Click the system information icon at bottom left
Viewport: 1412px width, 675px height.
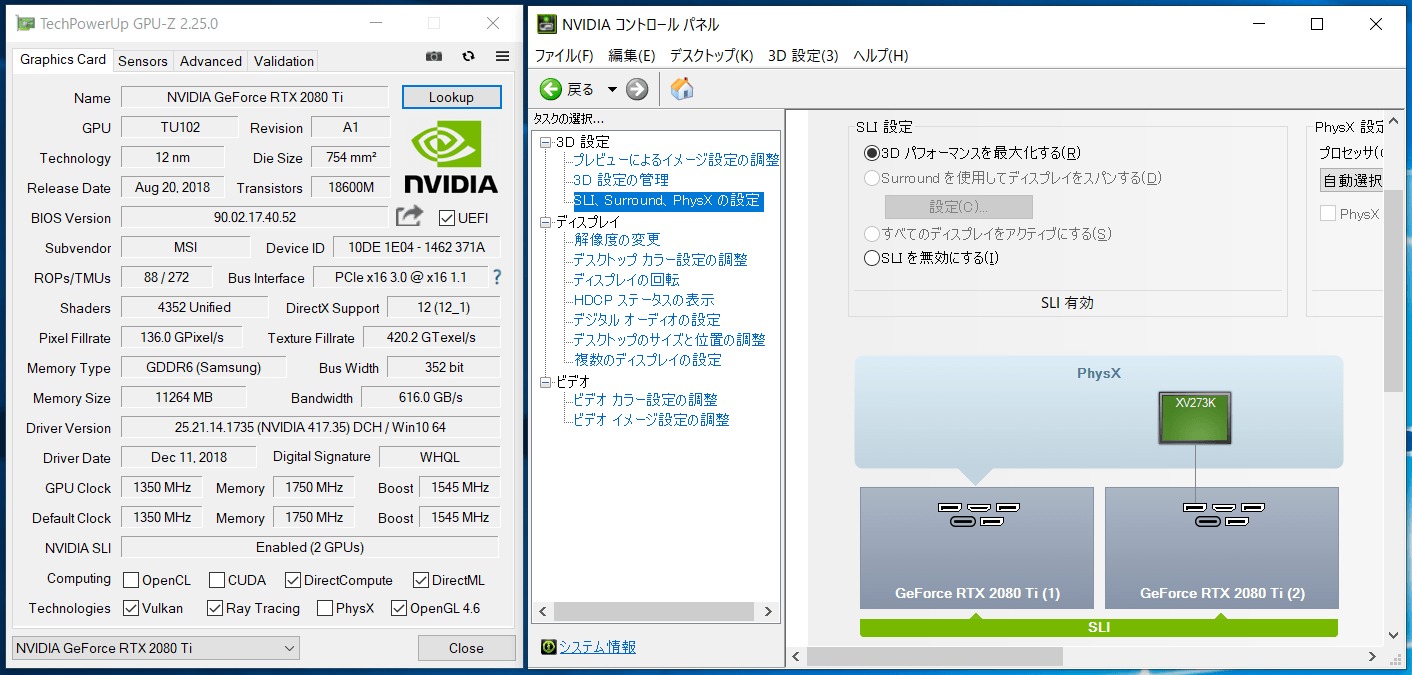click(548, 647)
